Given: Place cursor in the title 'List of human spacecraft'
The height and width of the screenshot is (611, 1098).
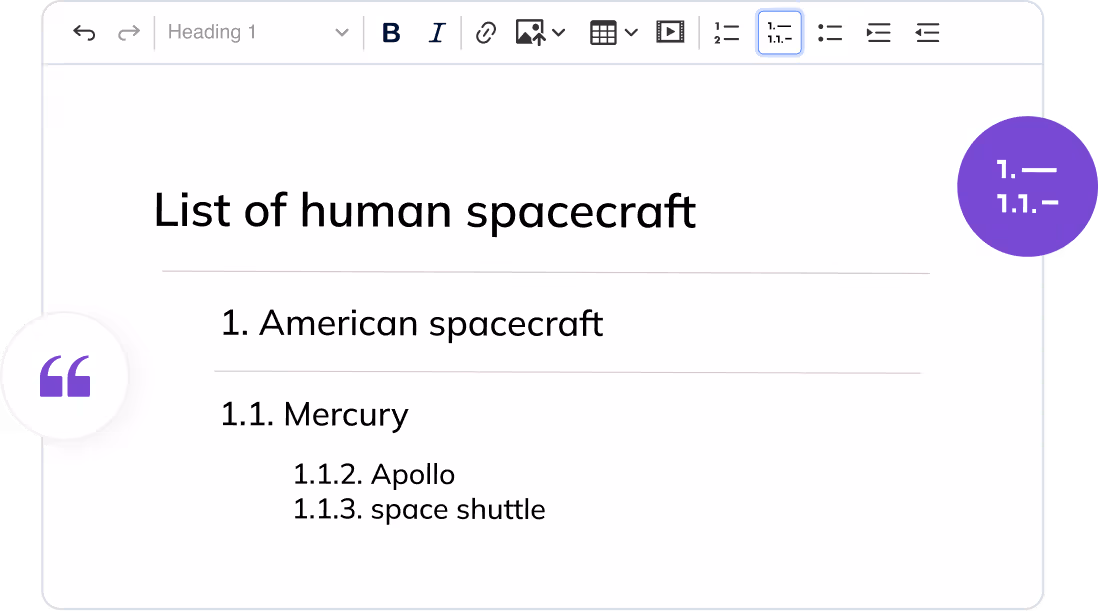Looking at the screenshot, I should point(424,212).
